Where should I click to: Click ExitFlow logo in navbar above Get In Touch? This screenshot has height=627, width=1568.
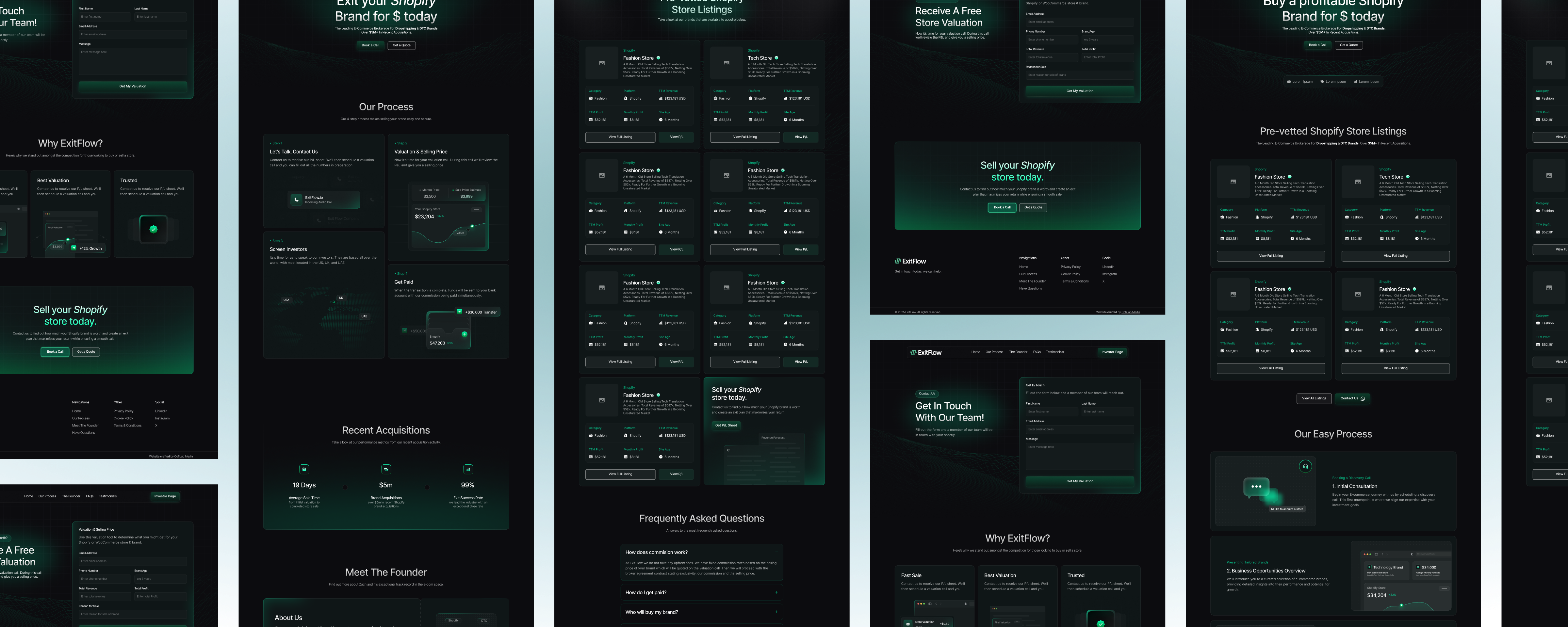[x=926, y=352]
